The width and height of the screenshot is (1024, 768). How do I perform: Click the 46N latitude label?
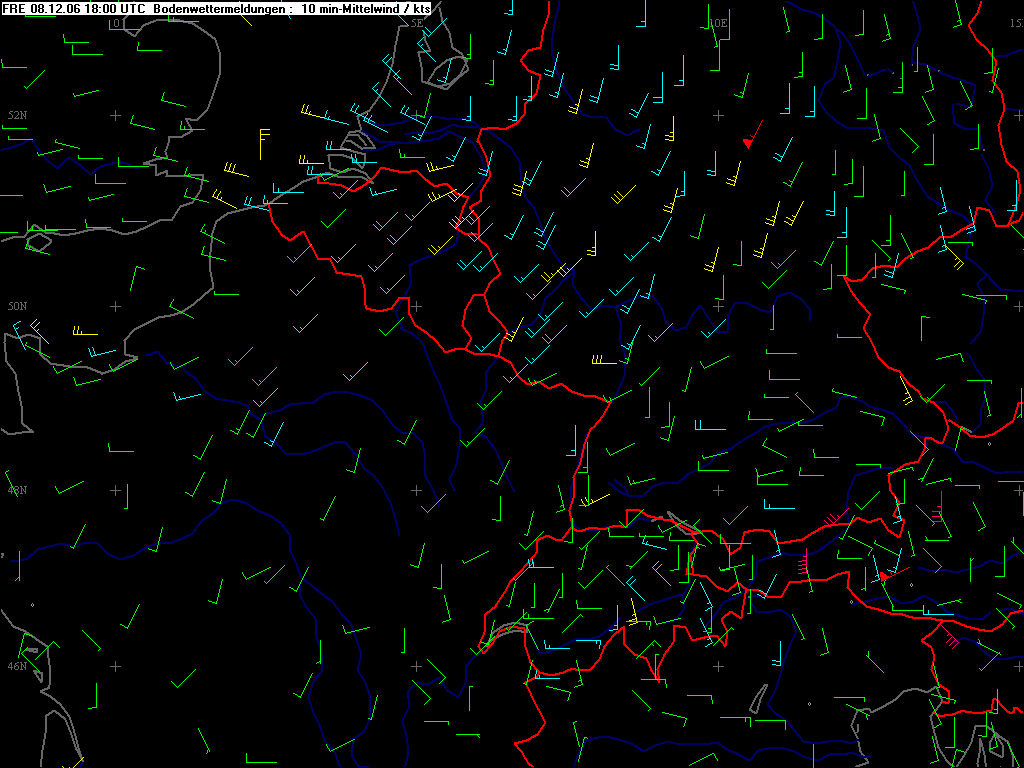(17, 666)
